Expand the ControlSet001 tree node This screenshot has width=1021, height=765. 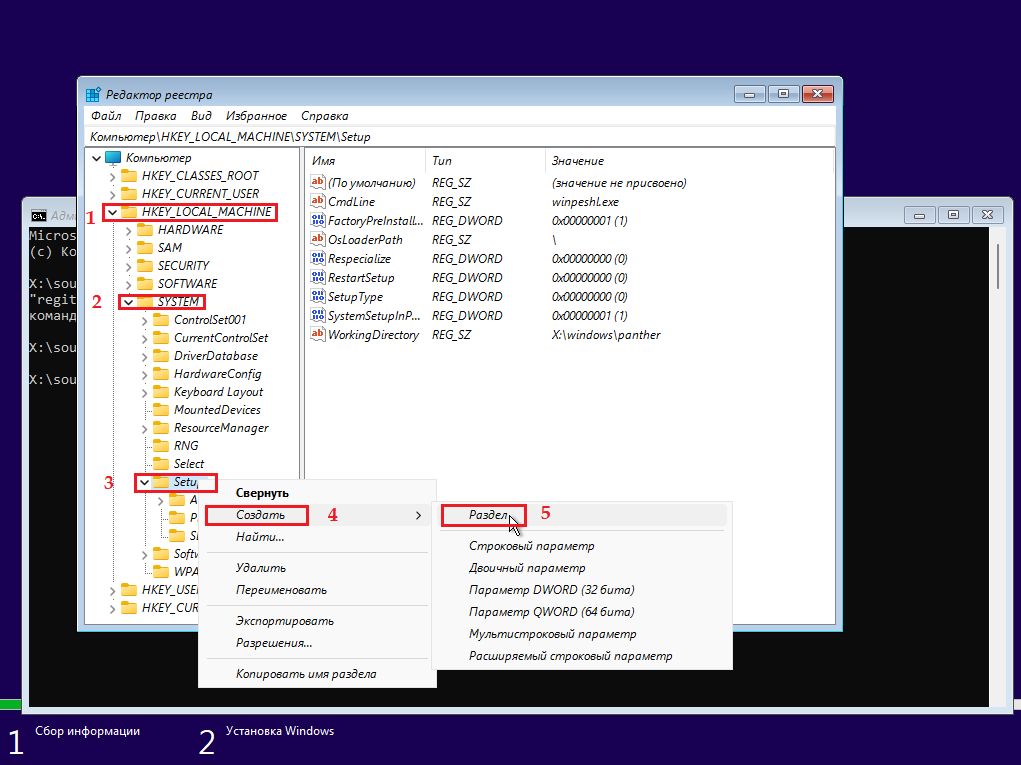tap(145, 320)
